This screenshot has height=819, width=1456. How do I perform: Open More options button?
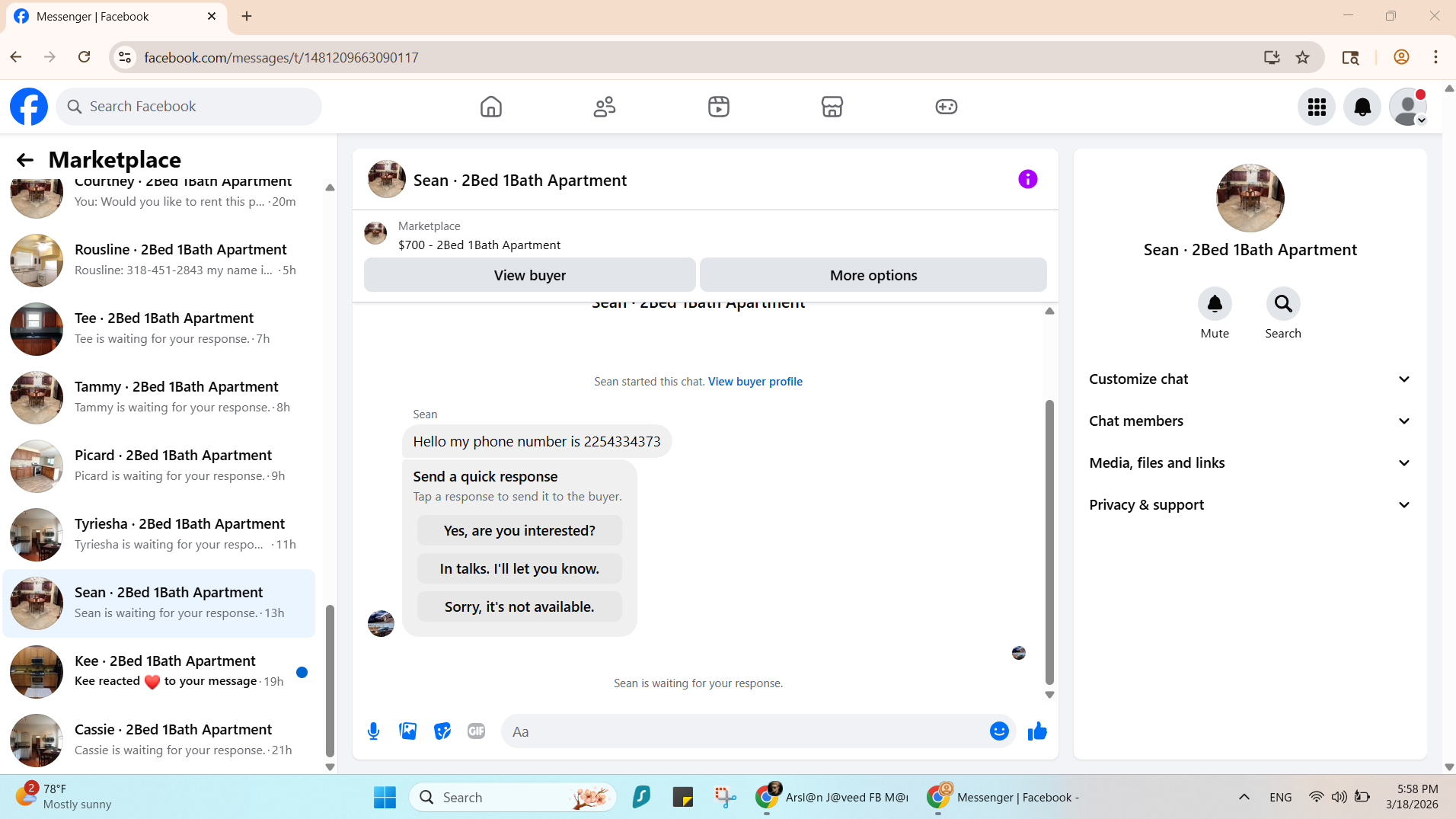click(x=873, y=275)
